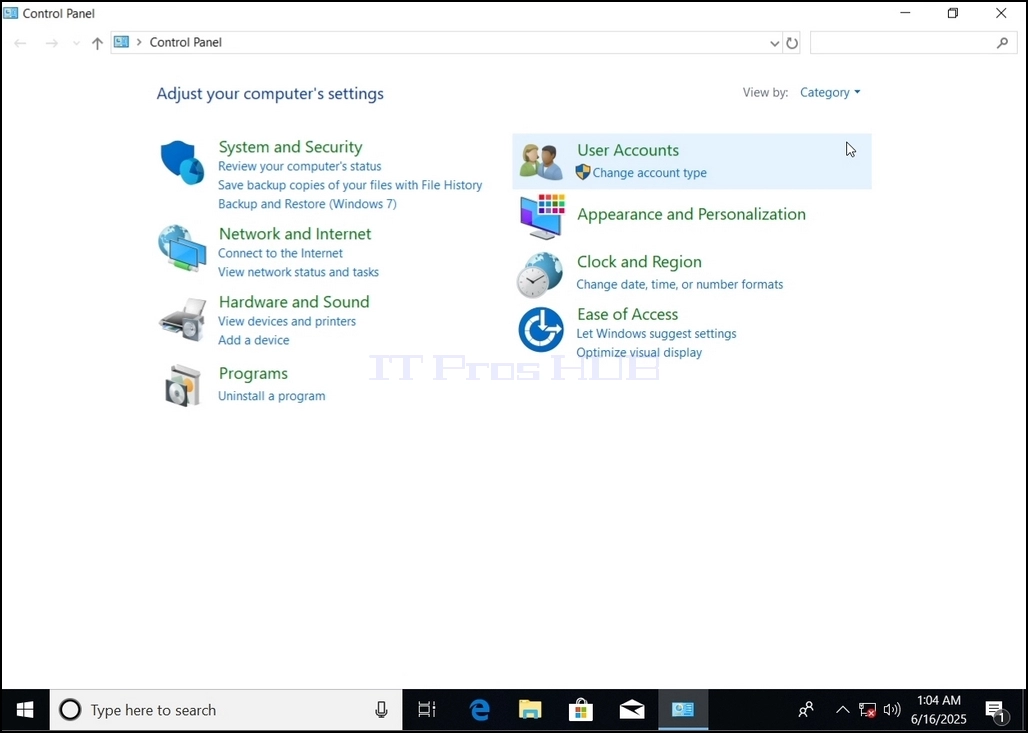The height and width of the screenshot is (733, 1028).
Task: Click the Network and Internet globe icon
Action: tap(182, 248)
